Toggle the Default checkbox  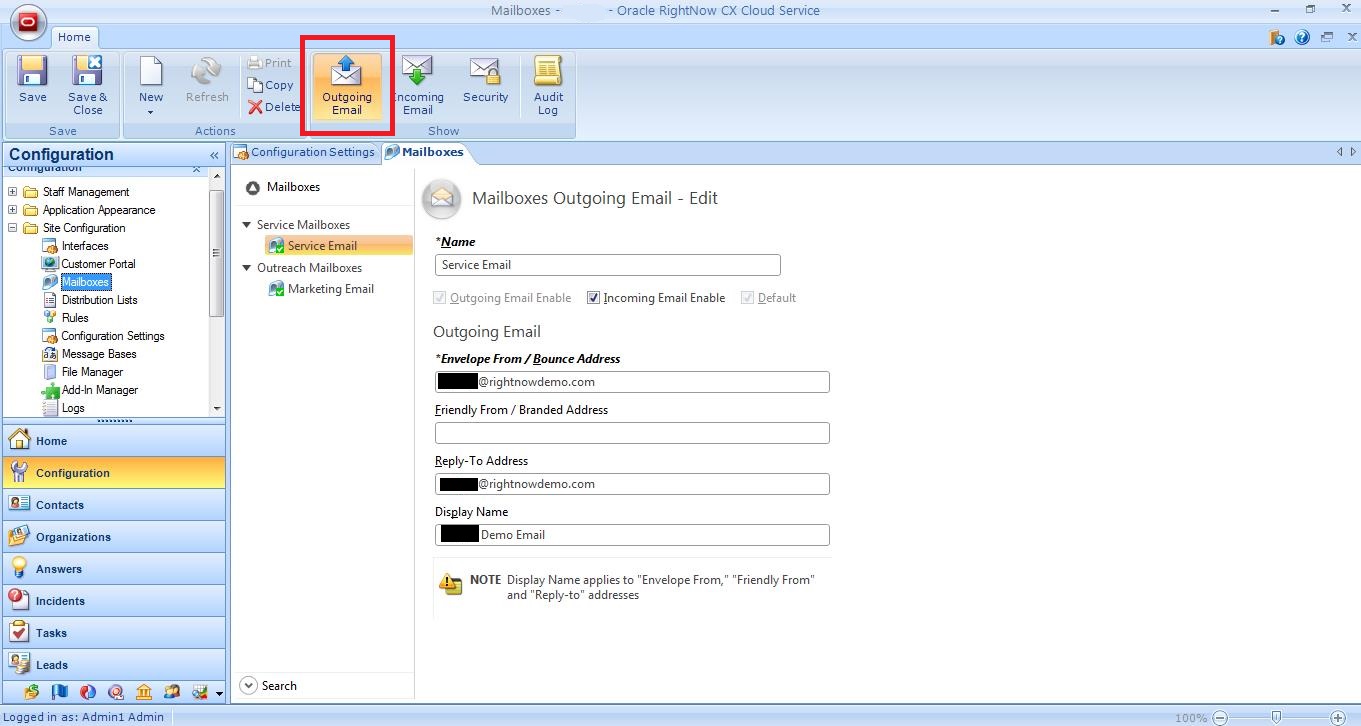pyautogui.click(x=747, y=298)
